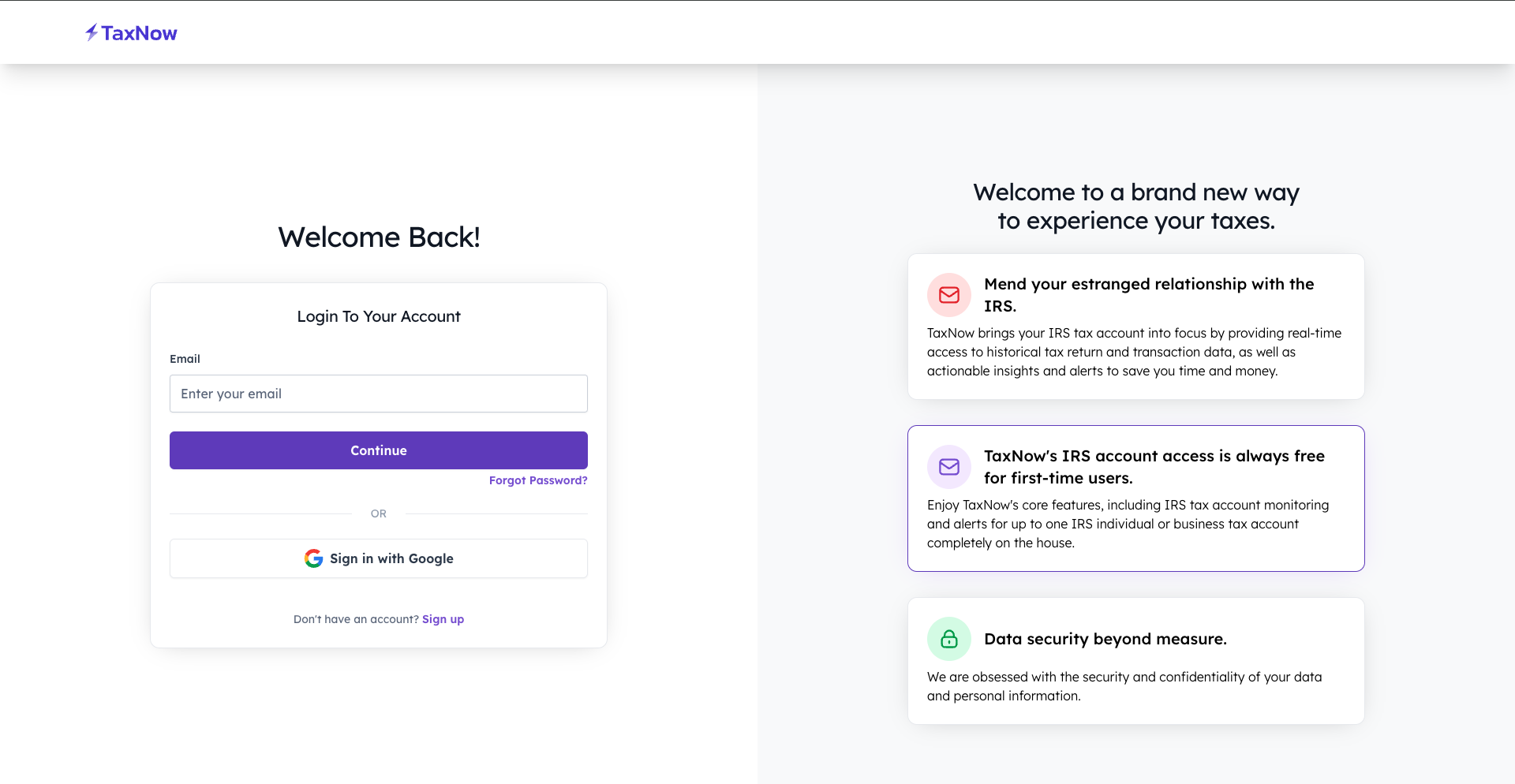
Task: Open the Forgot Password link
Action: click(538, 480)
